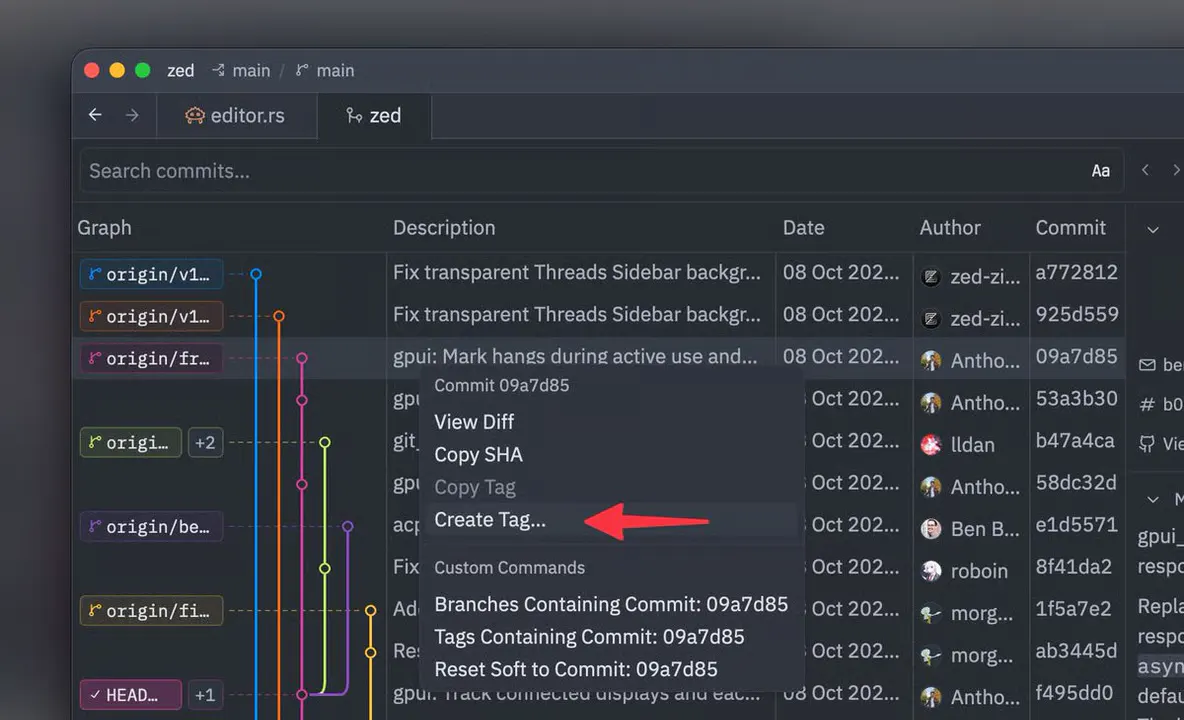Viewport: 1184px width, 720px height.
Task: Click the orange origin/v1 branch label
Action: point(151,316)
